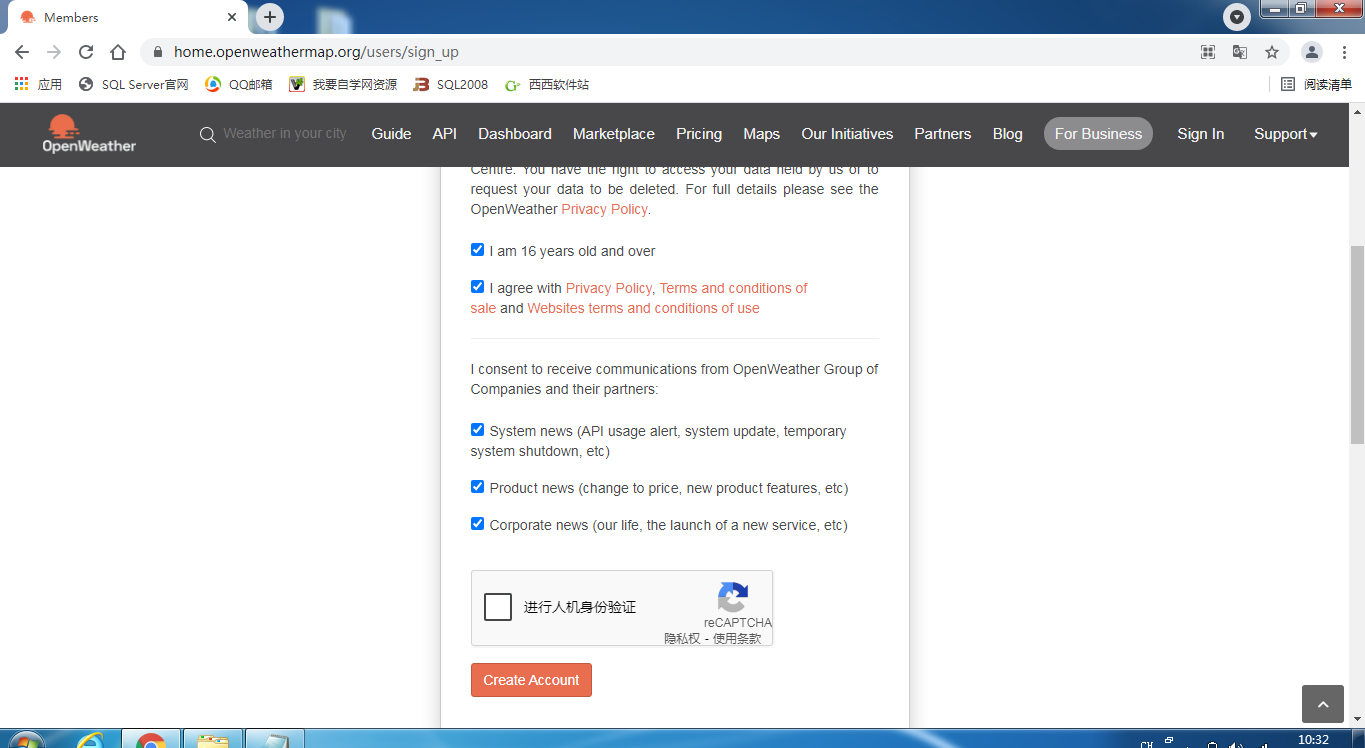Toggle the System news checkbox
This screenshot has width=1365, height=748.
click(478, 430)
